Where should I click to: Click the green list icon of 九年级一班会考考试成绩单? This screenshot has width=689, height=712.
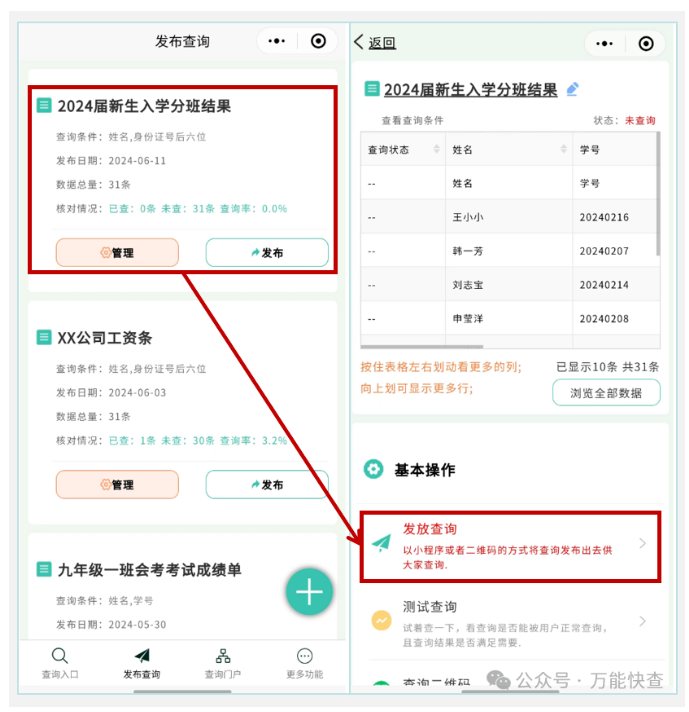44,569
